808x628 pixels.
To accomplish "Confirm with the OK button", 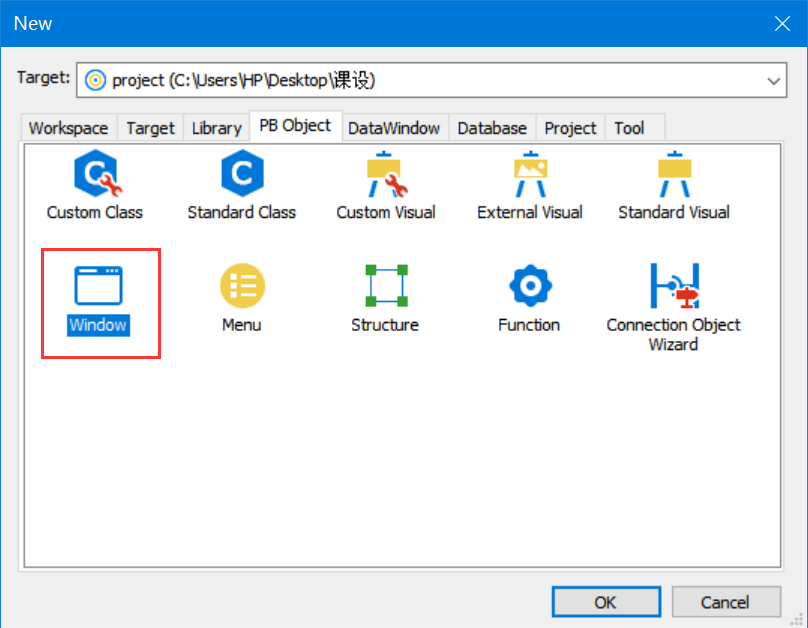I will pyautogui.click(x=606, y=601).
